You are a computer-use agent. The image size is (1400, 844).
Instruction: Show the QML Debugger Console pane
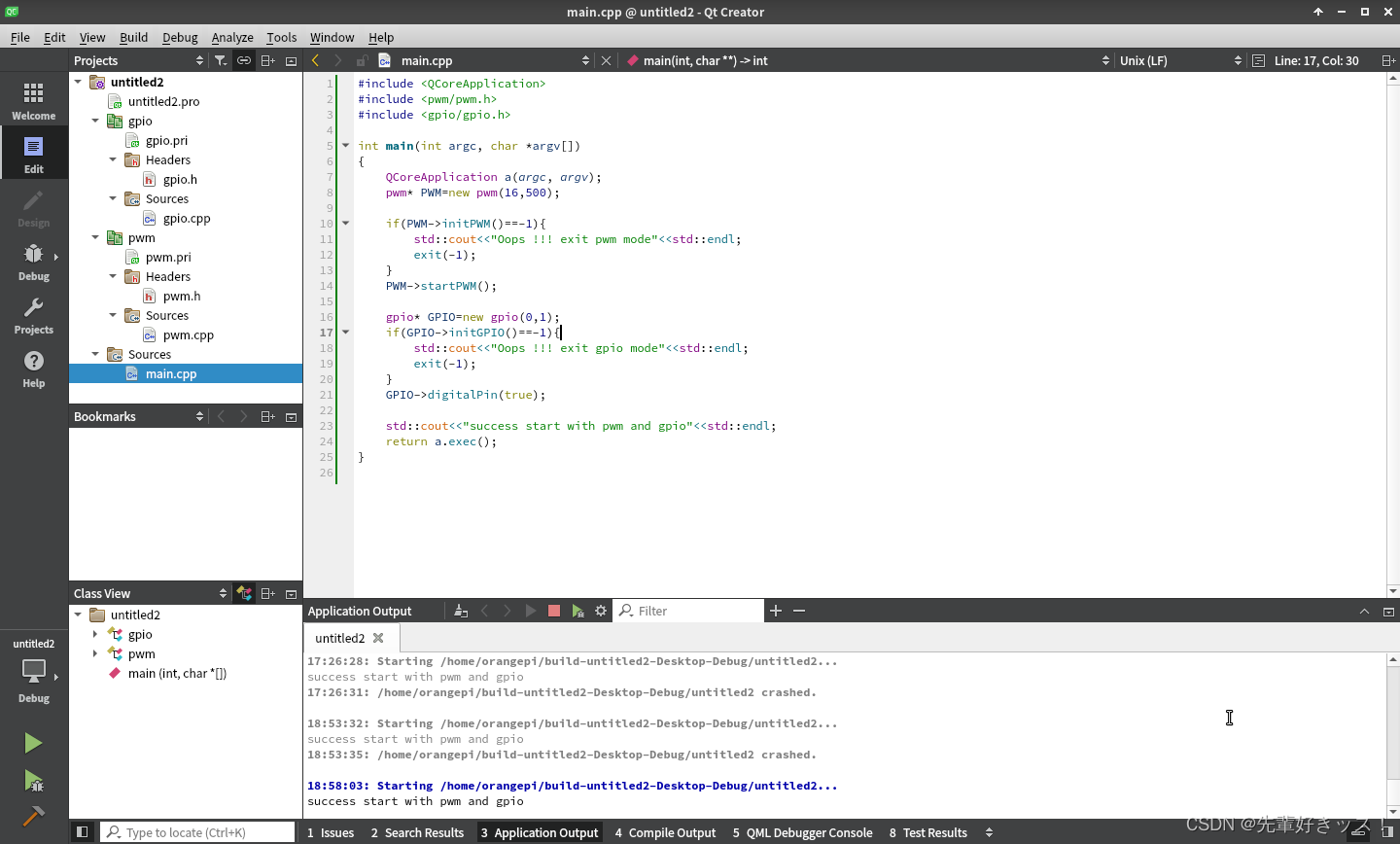click(802, 832)
